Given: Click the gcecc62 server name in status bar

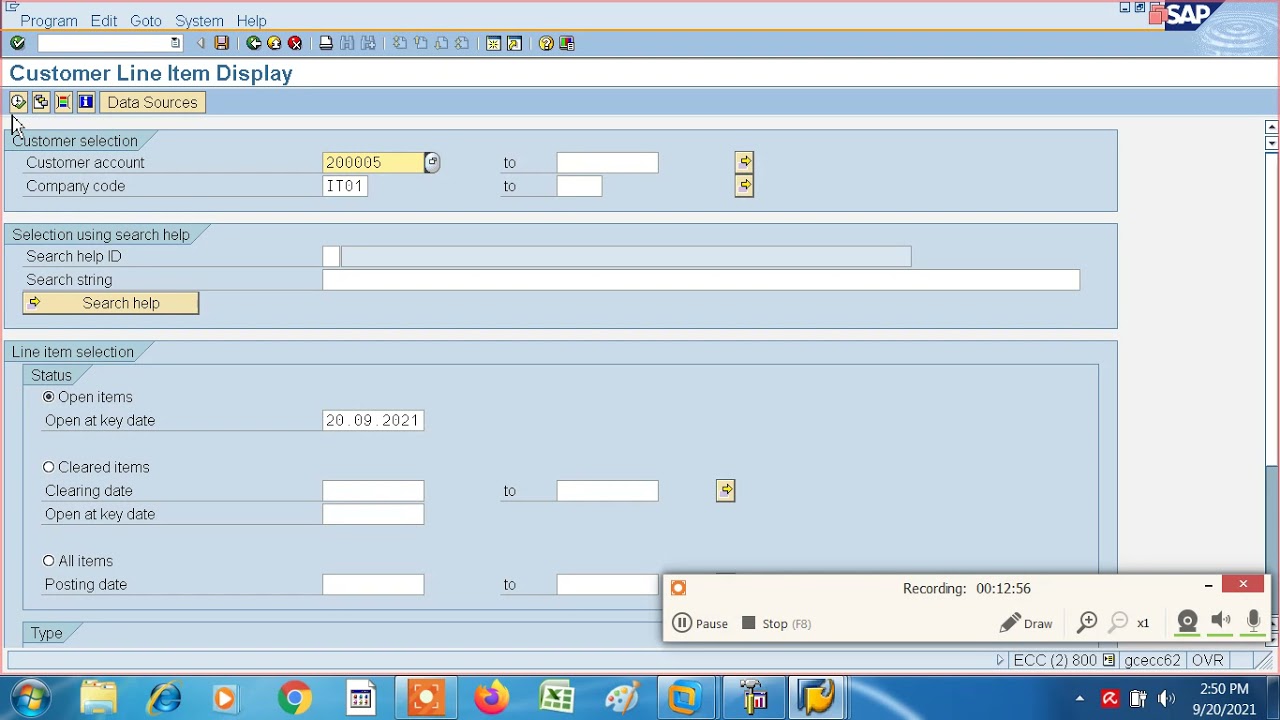Looking at the screenshot, I should click(x=1152, y=660).
